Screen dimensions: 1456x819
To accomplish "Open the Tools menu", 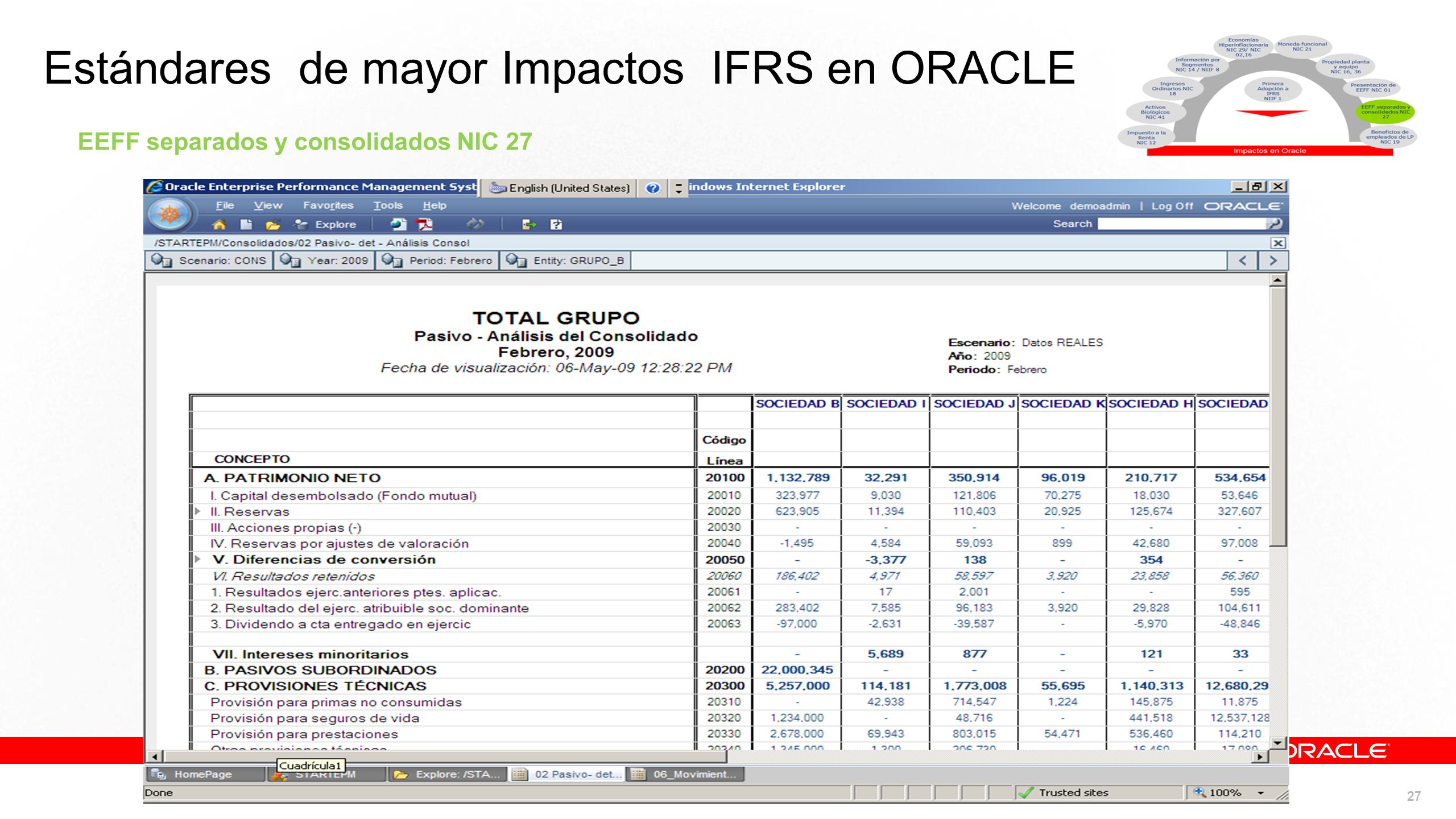I will 388,205.
